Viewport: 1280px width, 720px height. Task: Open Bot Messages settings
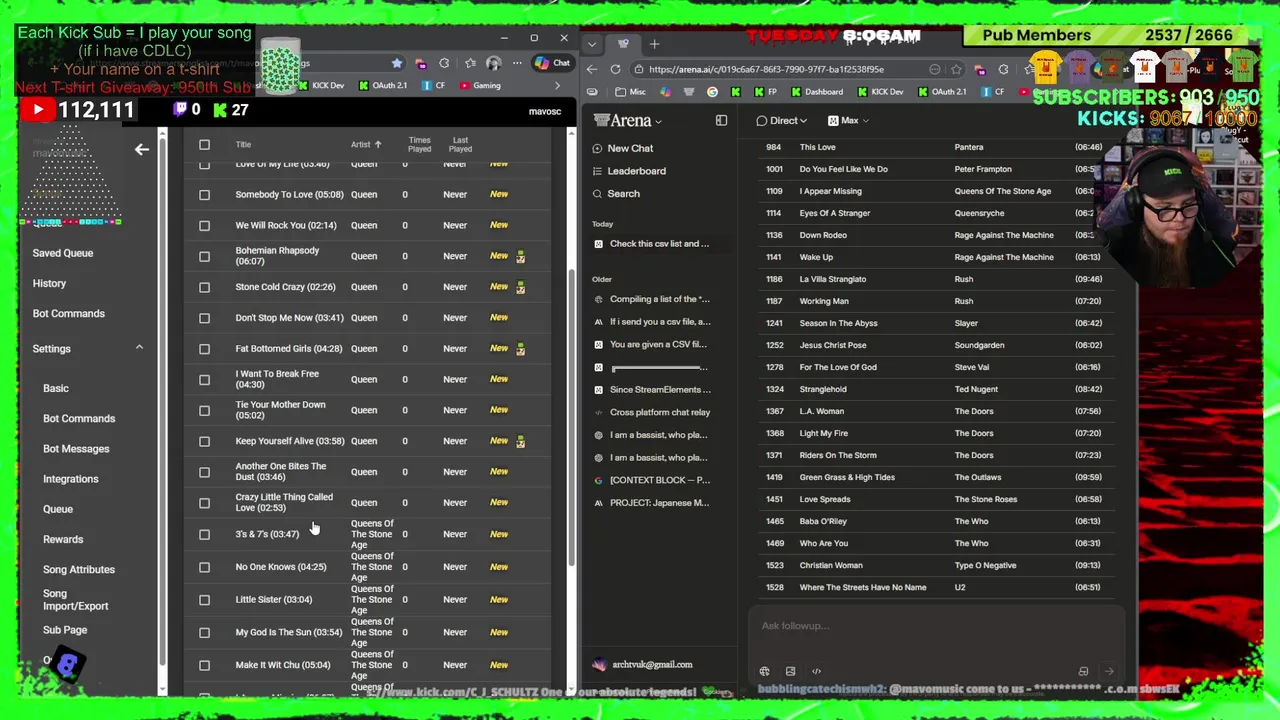coord(76,449)
